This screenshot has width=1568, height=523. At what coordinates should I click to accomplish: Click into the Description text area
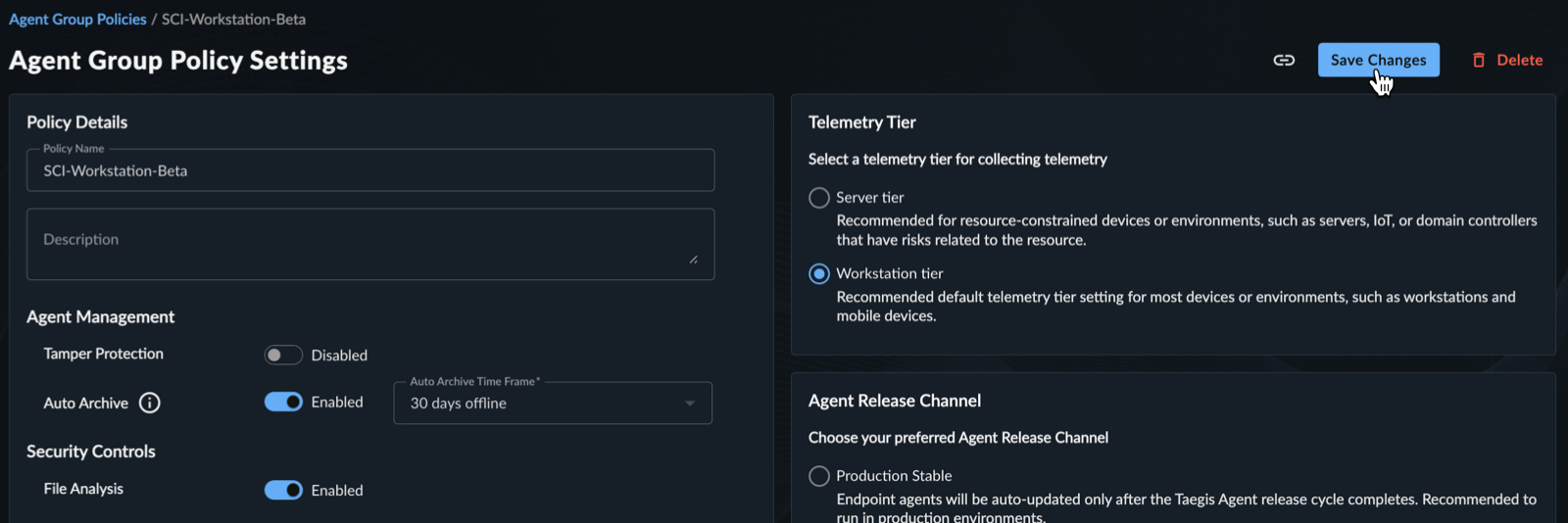coord(370,244)
